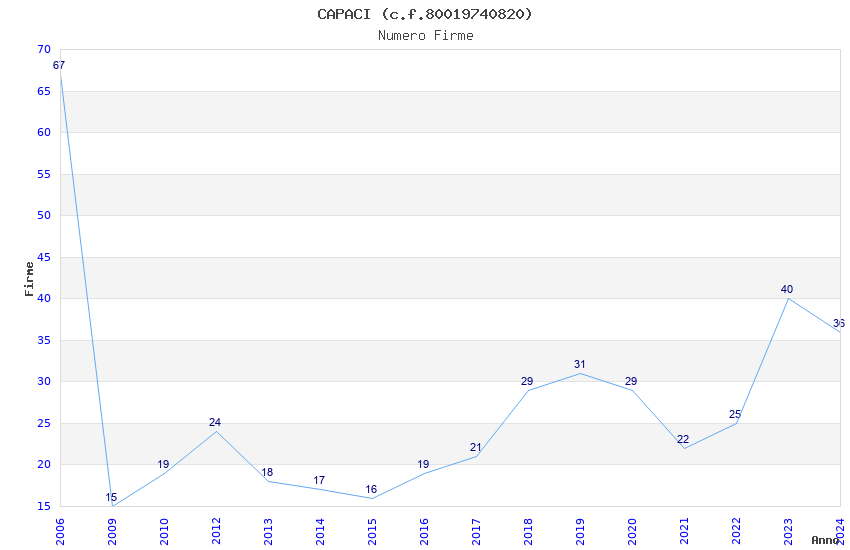Click y-axis tick label 50
This screenshot has height=550, width=850.
44,215
